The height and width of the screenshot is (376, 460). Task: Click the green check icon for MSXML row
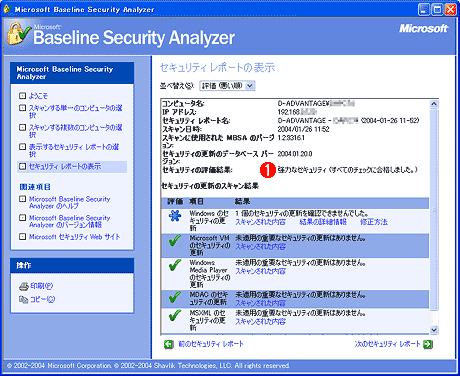(175, 315)
